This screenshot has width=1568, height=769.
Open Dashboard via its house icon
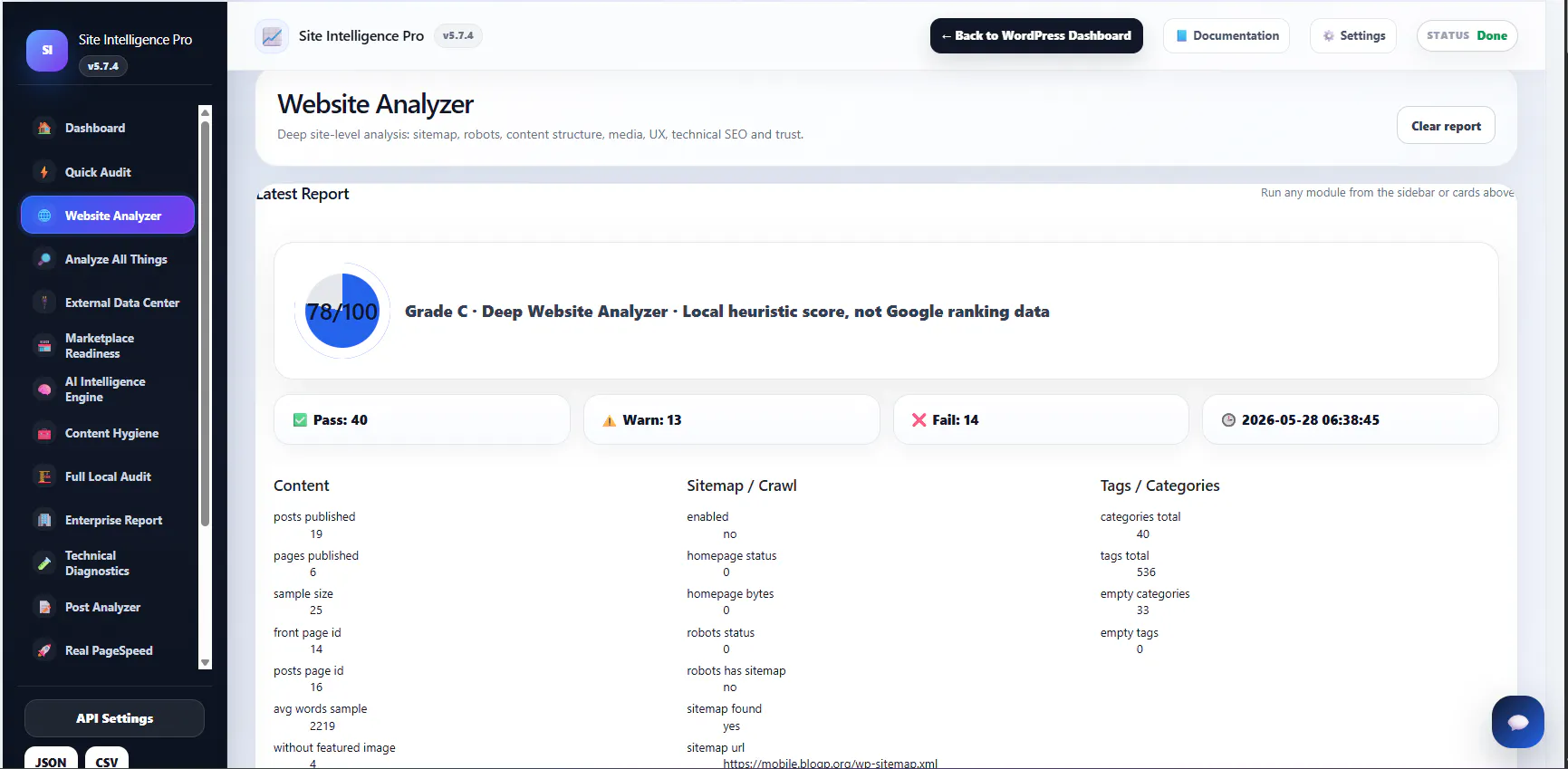click(x=44, y=128)
